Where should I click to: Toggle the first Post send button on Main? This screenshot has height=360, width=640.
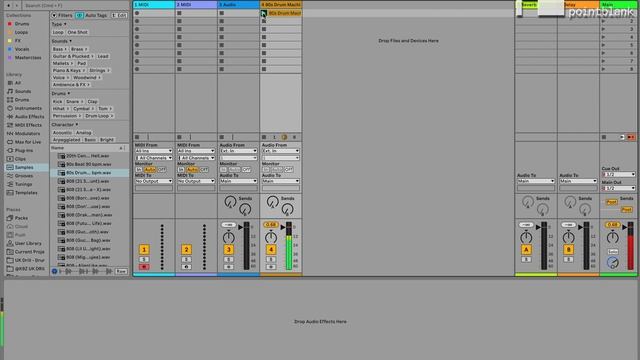[x=611, y=202]
